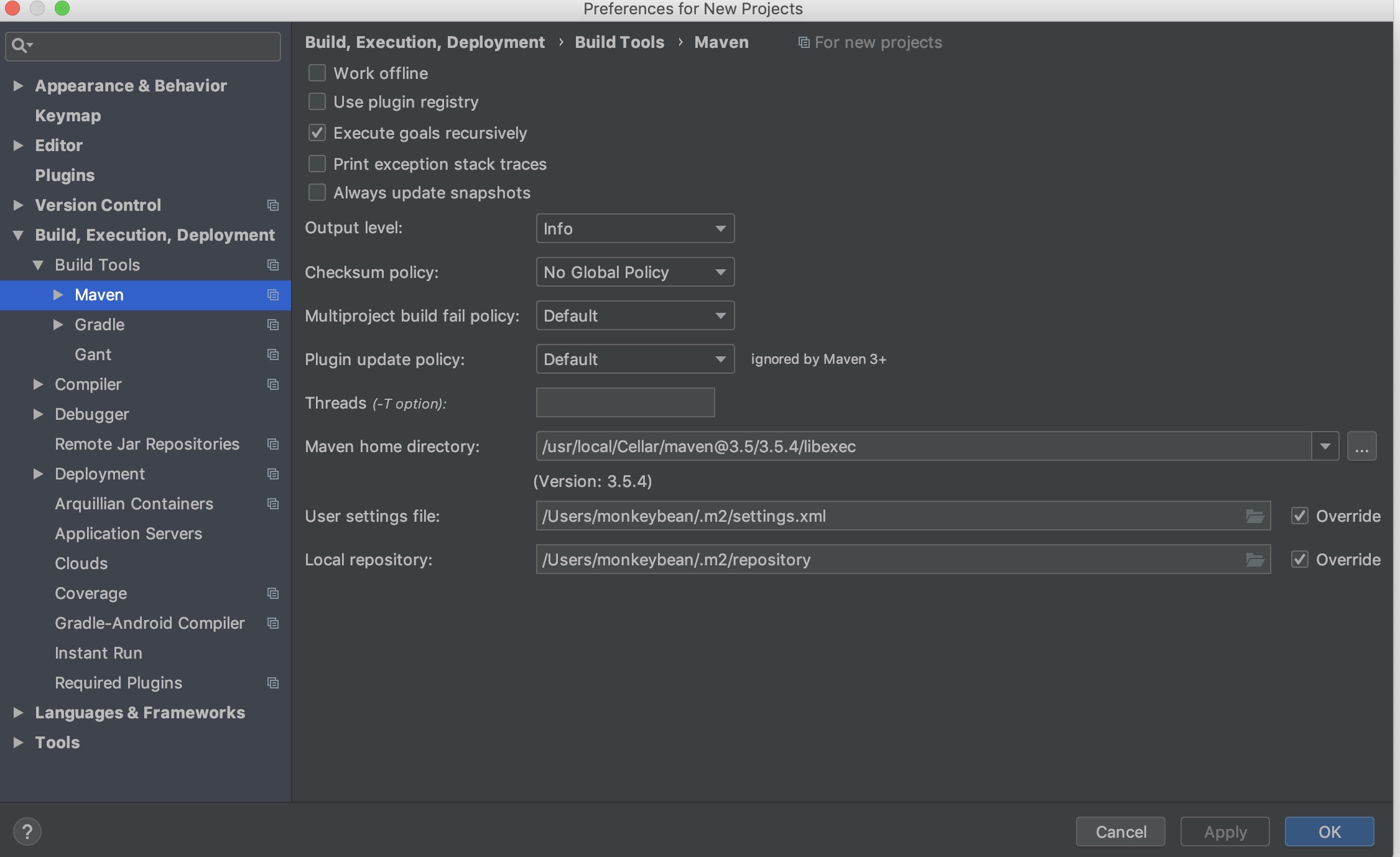Expand the Maven node arrow
The width and height of the screenshot is (1400, 857).
58,295
